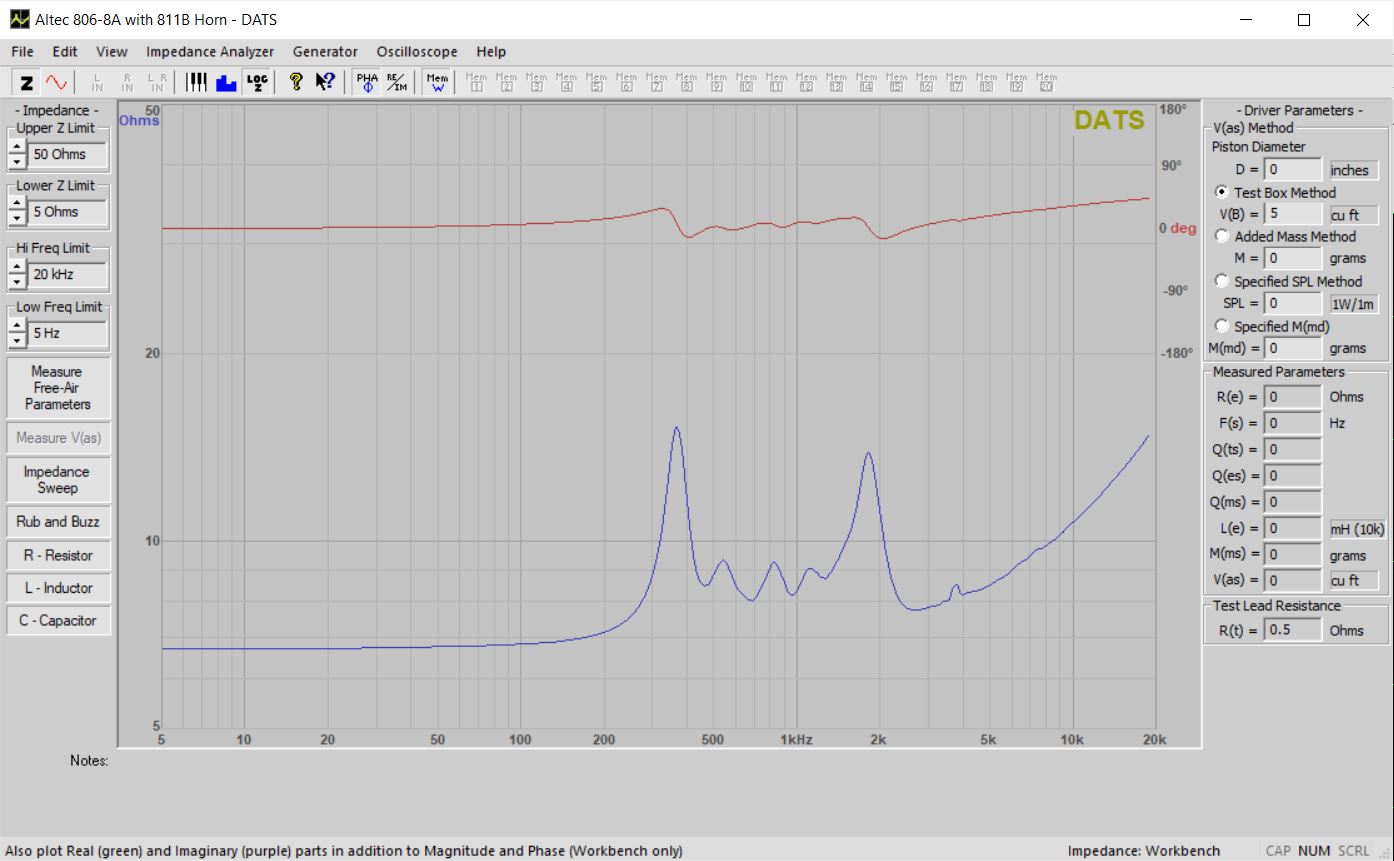The image size is (1394, 861).
Task: Toggle the RE/IM real and imaginary icon
Action: (x=397, y=82)
